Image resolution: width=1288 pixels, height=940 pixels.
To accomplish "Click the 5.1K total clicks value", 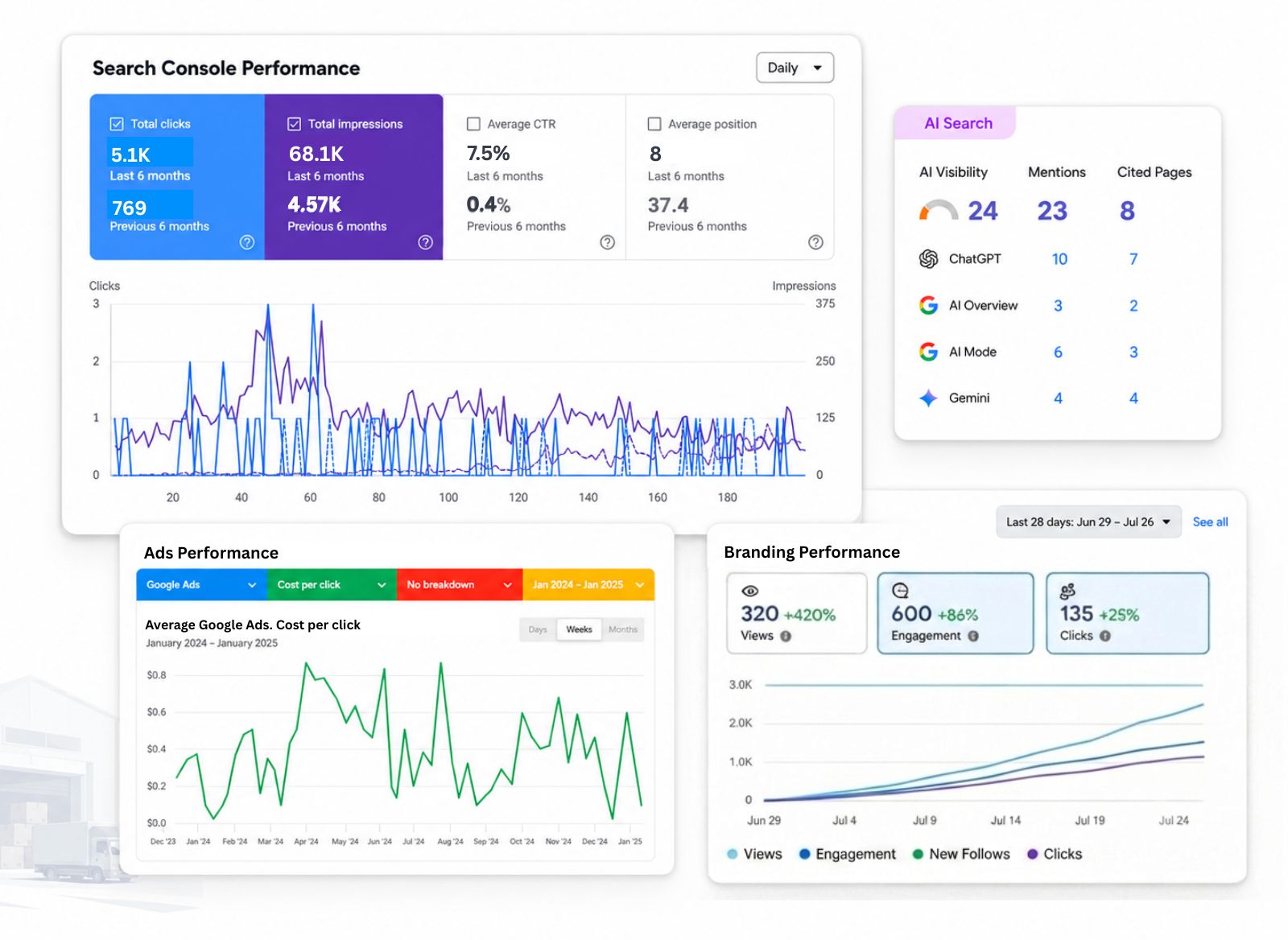I will [x=130, y=155].
